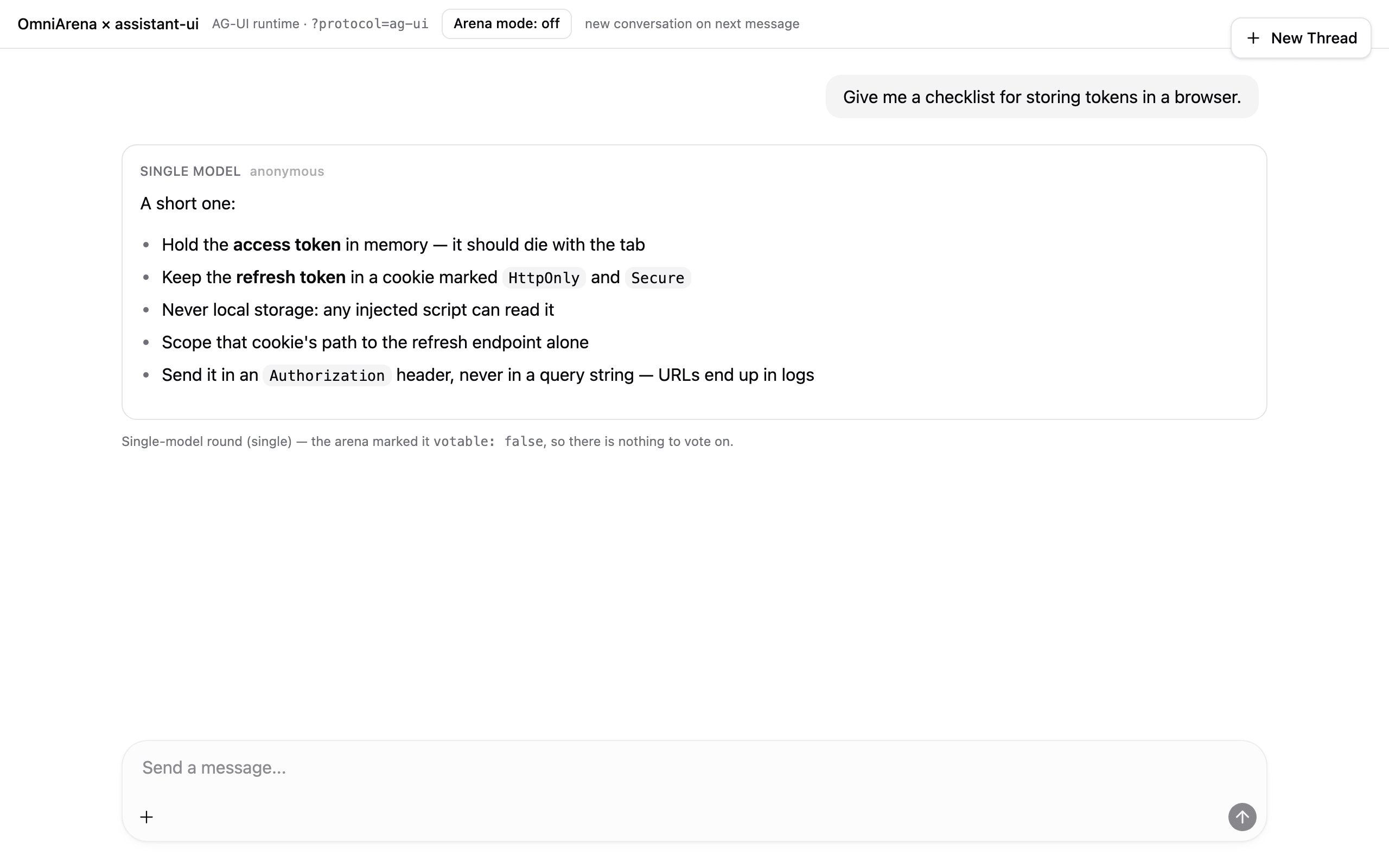The width and height of the screenshot is (1389, 868).
Task: Click the send message arrow icon
Action: pos(1241,816)
